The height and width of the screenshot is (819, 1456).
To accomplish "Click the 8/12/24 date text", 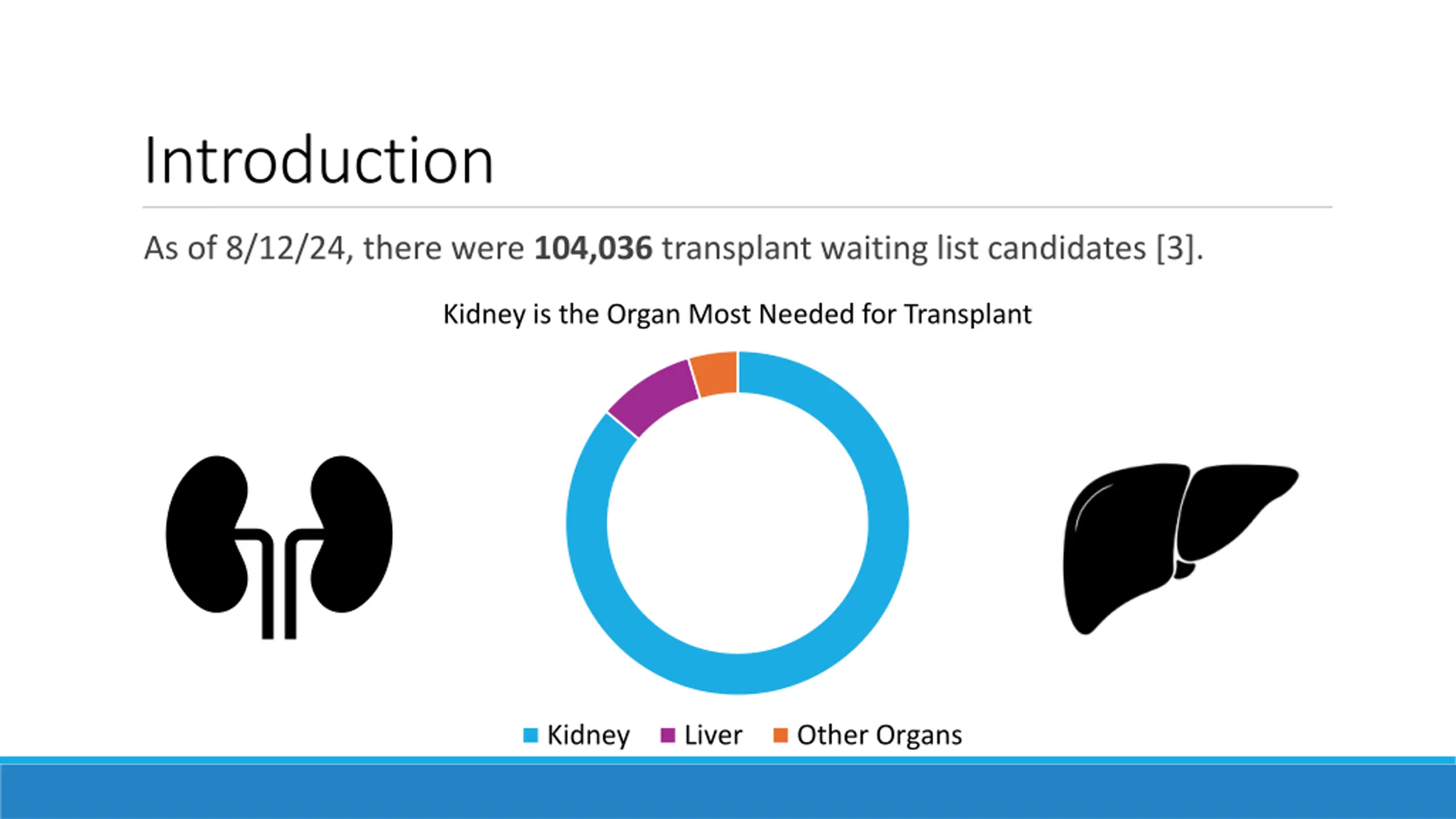I will click(x=286, y=249).
